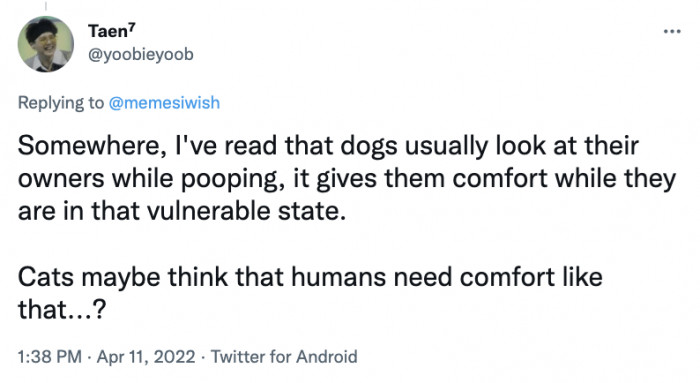Open the "Twitter for Android" source link

click(284, 357)
